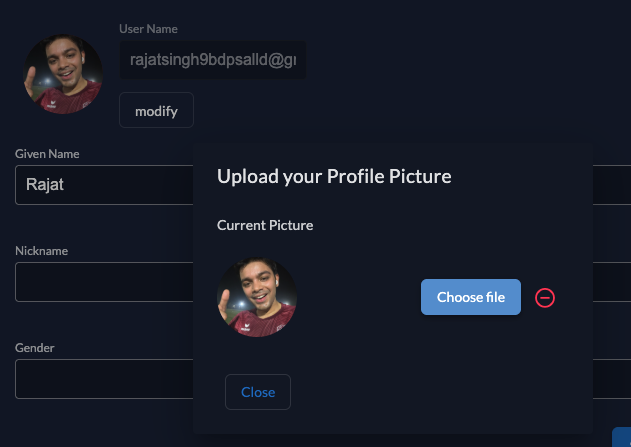Screen dimensions: 631x447
Task: Click the profile avatar at top left
Action: [62, 73]
